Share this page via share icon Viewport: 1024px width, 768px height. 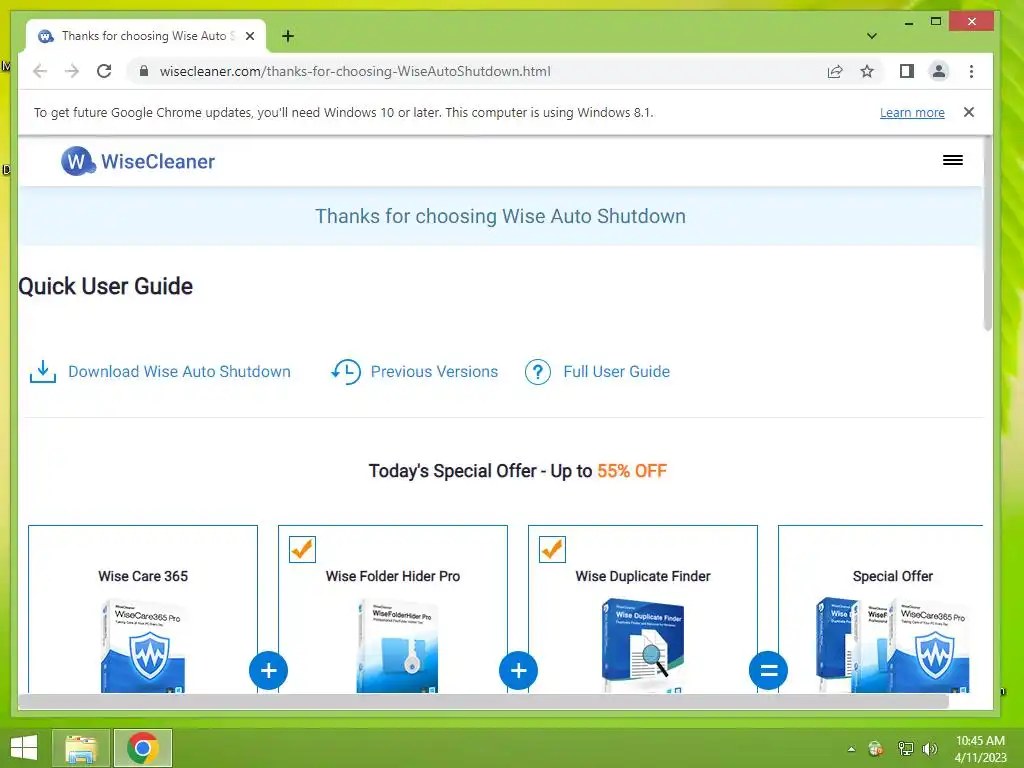pyautogui.click(x=835, y=71)
